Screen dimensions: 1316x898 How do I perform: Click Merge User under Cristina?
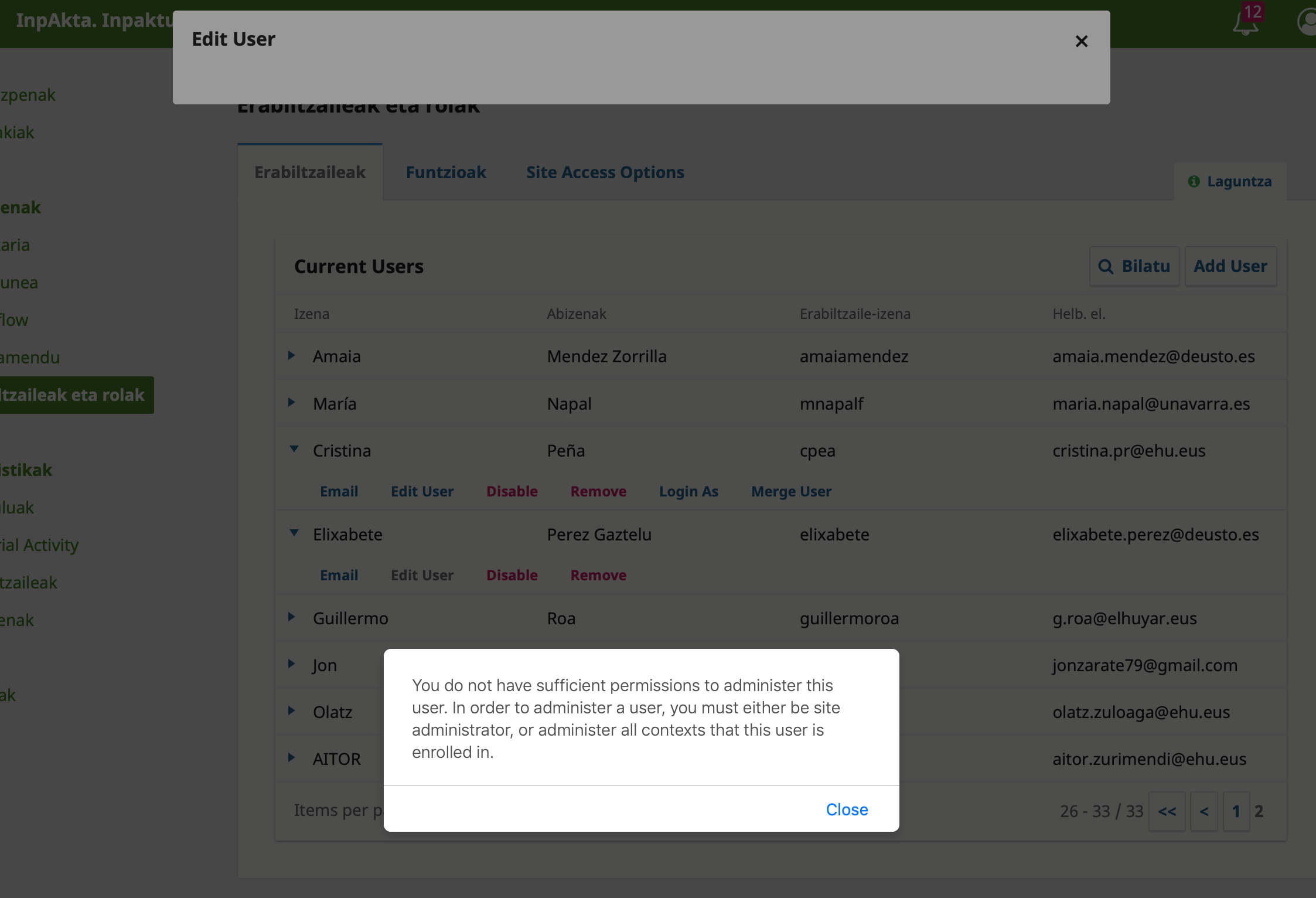[x=791, y=491]
